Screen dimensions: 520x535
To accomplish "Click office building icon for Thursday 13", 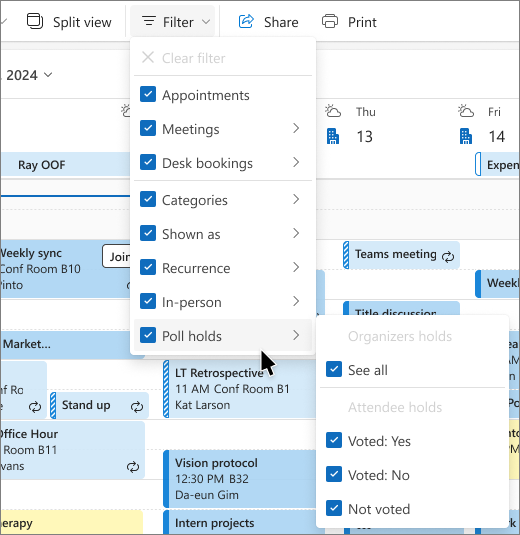I will [x=333, y=136].
